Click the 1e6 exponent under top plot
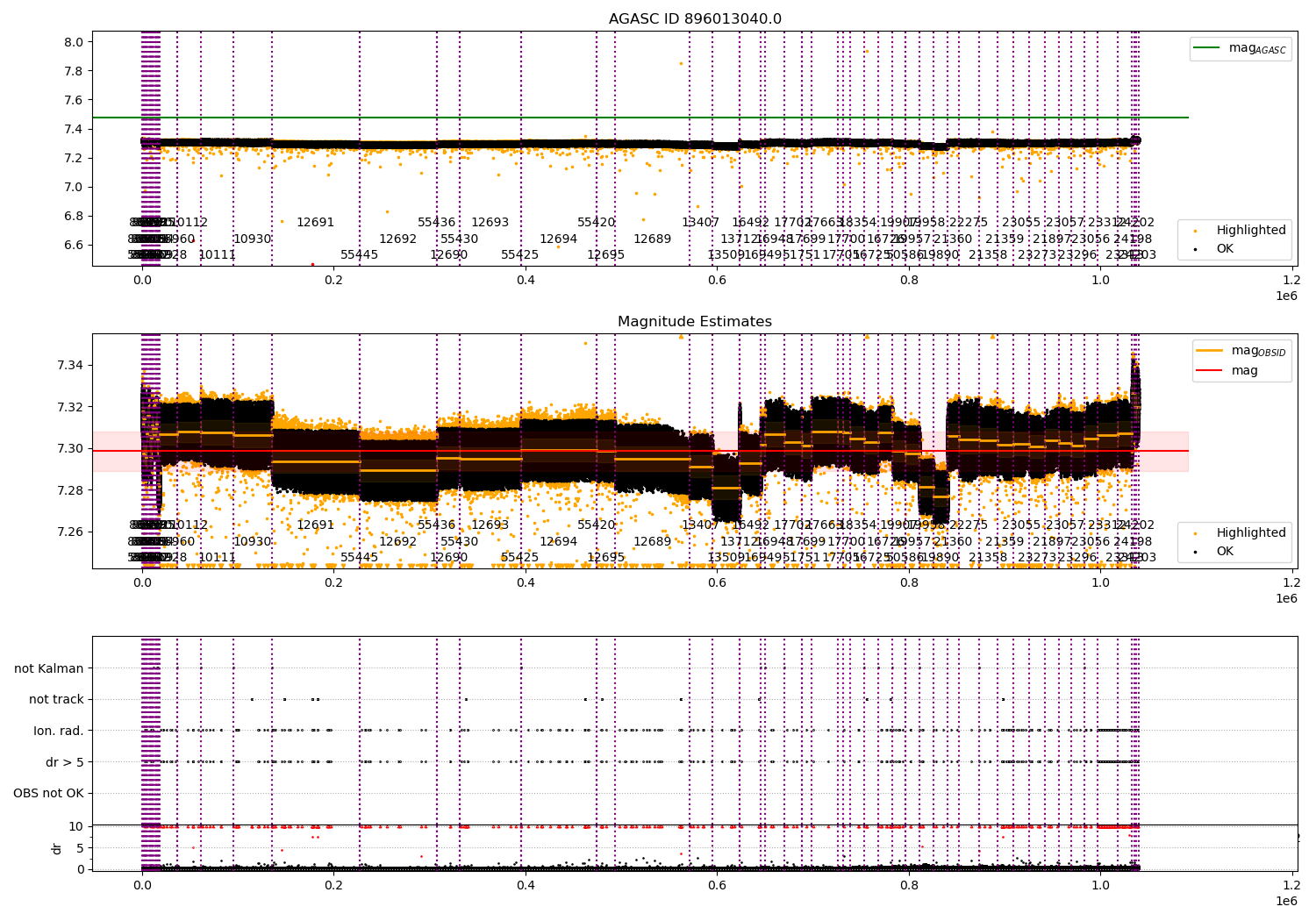 pyautogui.click(x=1286, y=296)
